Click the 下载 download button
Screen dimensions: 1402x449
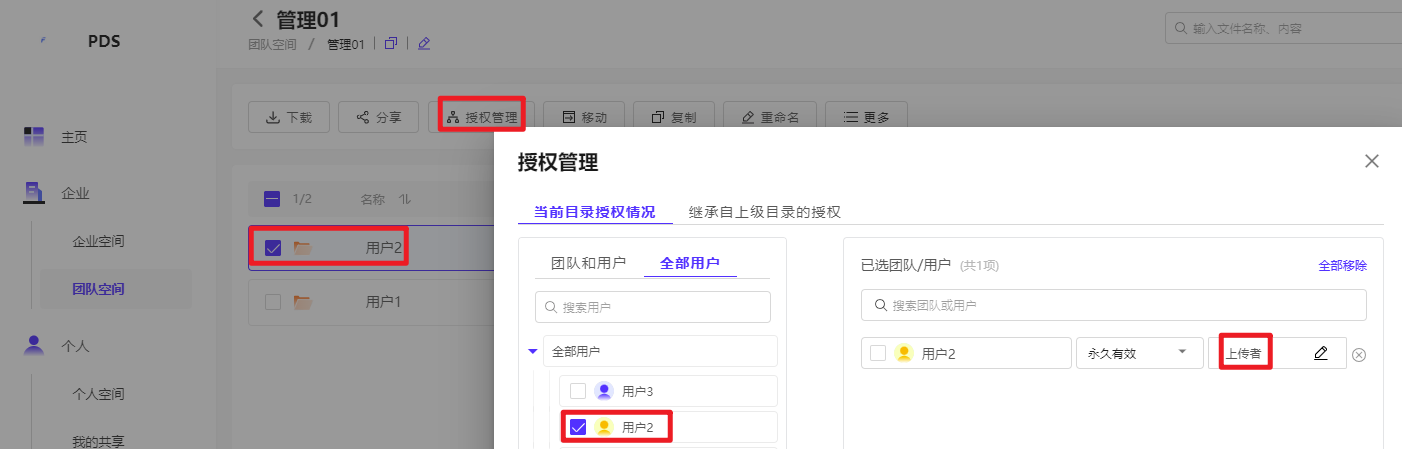[x=289, y=117]
